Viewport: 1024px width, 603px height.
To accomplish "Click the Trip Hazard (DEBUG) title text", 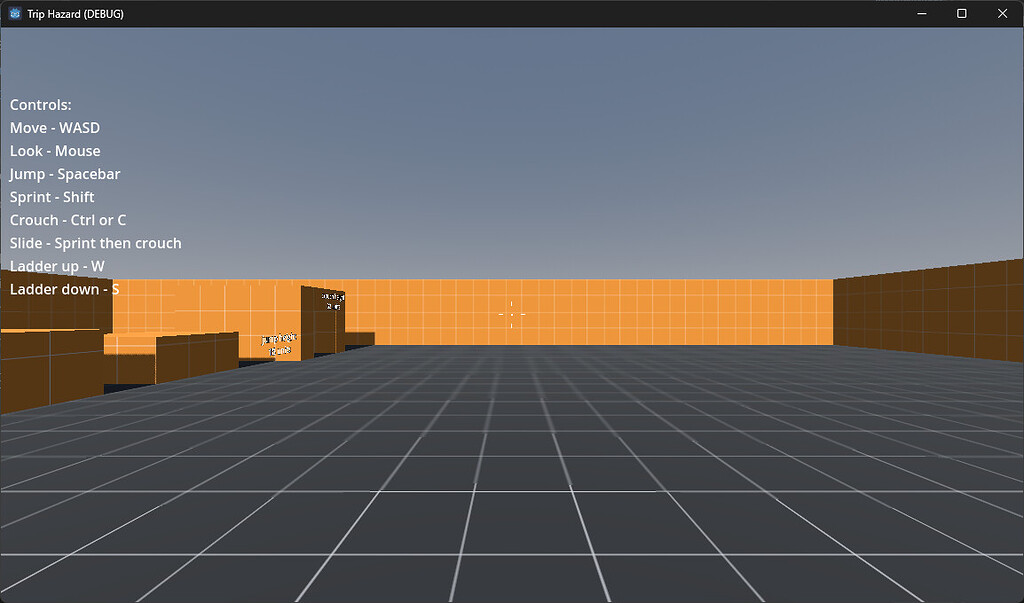I will coord(75,14).
